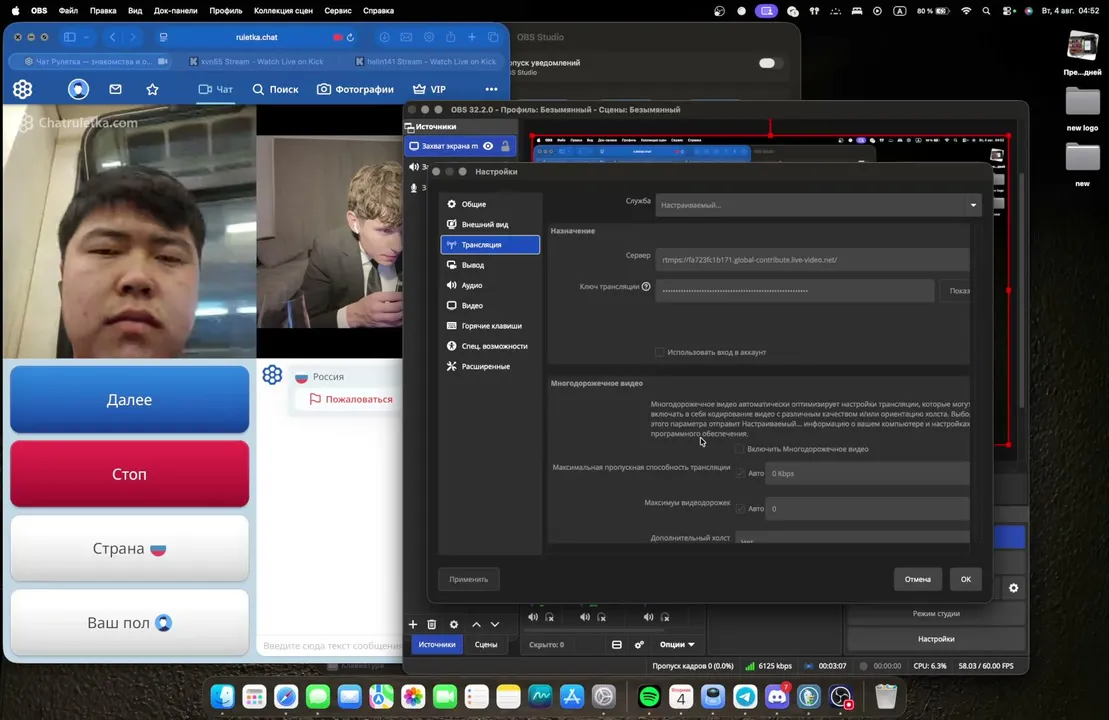Click the Cancel button in Settings

917,579
